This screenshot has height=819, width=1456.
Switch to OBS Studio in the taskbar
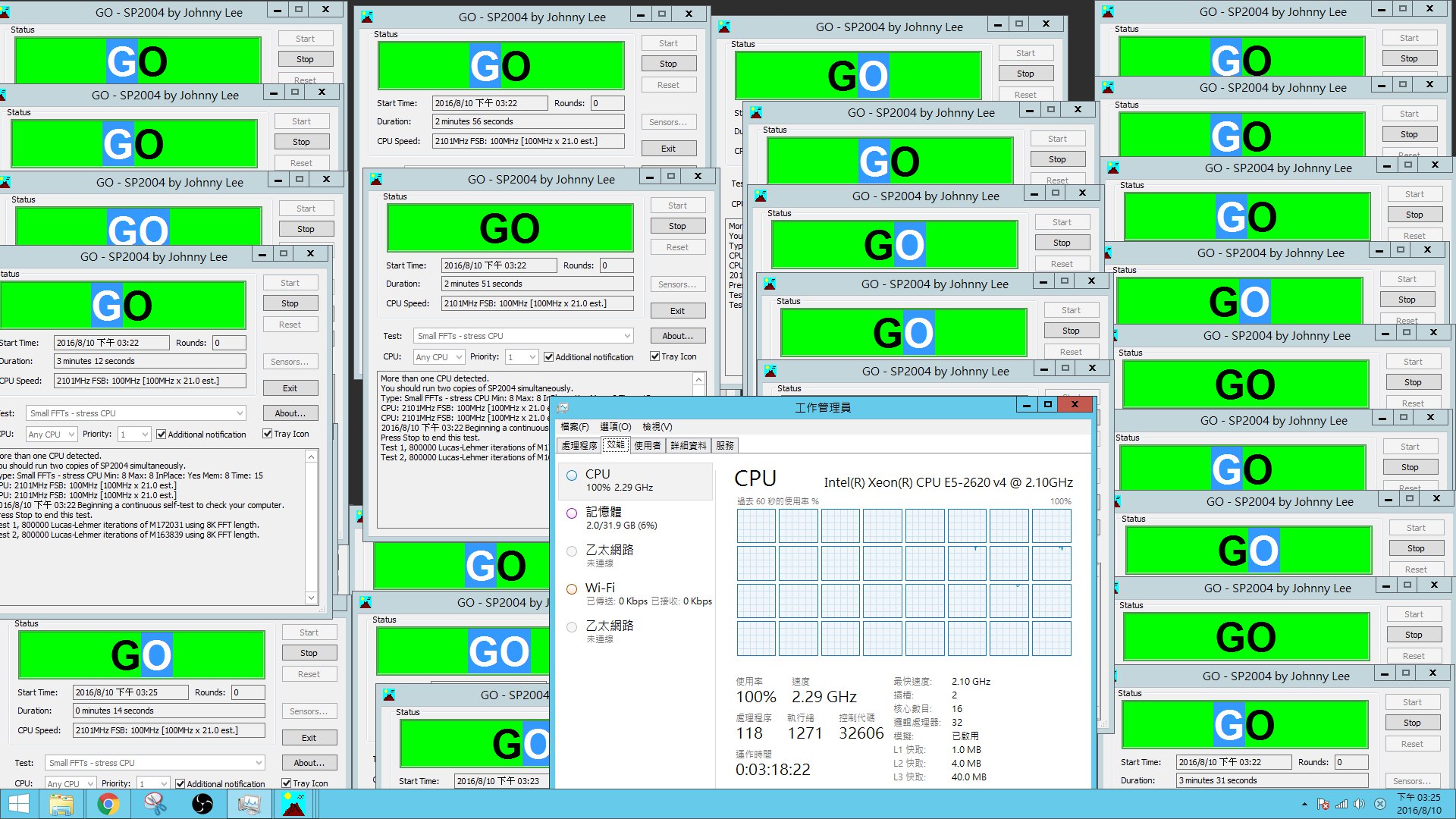click(202, 804)
